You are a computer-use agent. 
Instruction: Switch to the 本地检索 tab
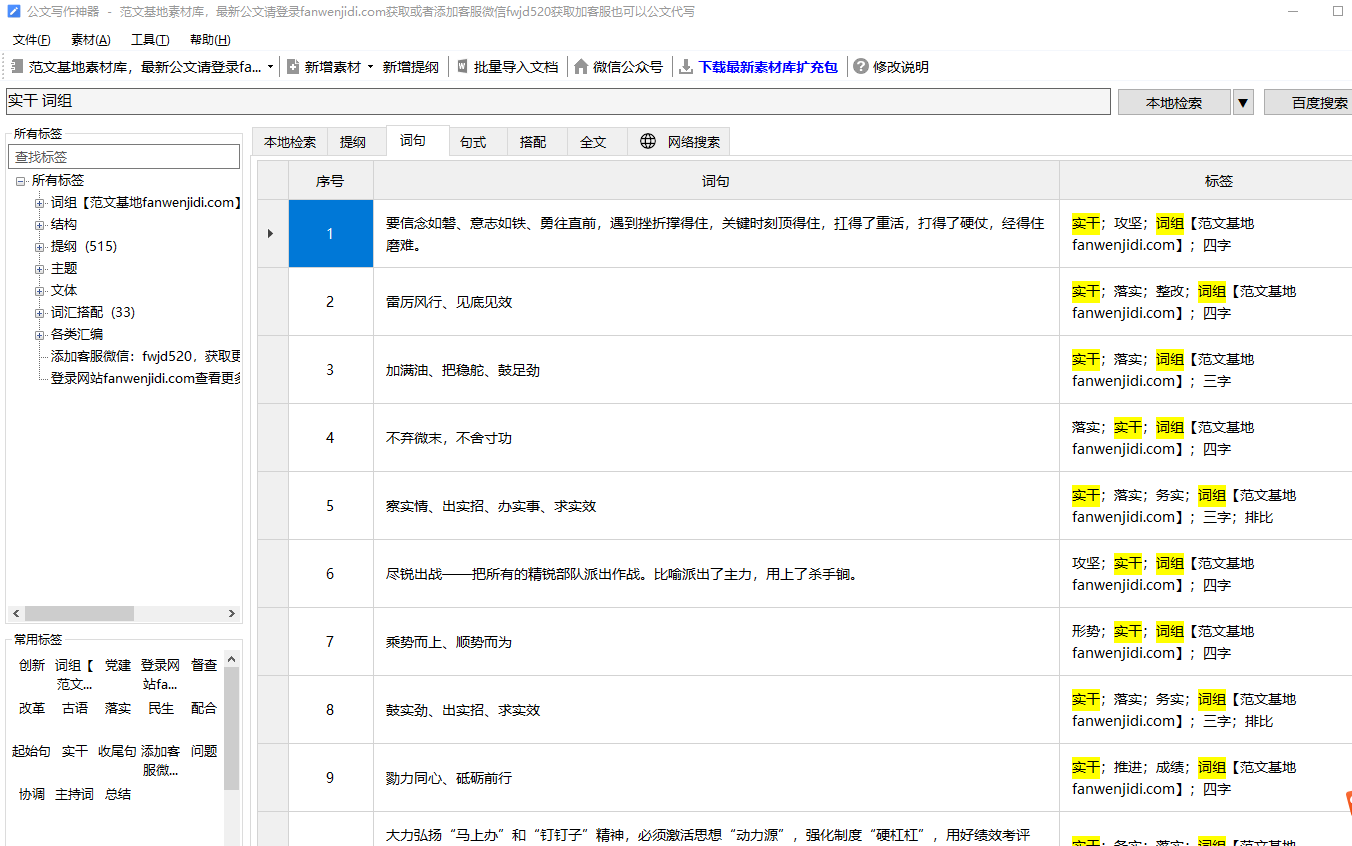(x=290, y=142)
